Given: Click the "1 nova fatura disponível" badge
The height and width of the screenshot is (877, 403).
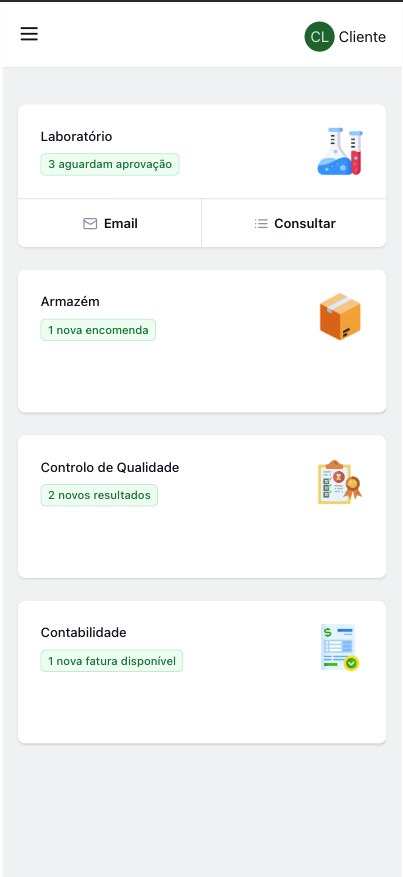Looking at the screenshot, I should pyautogui.click(x=112, y=661).
